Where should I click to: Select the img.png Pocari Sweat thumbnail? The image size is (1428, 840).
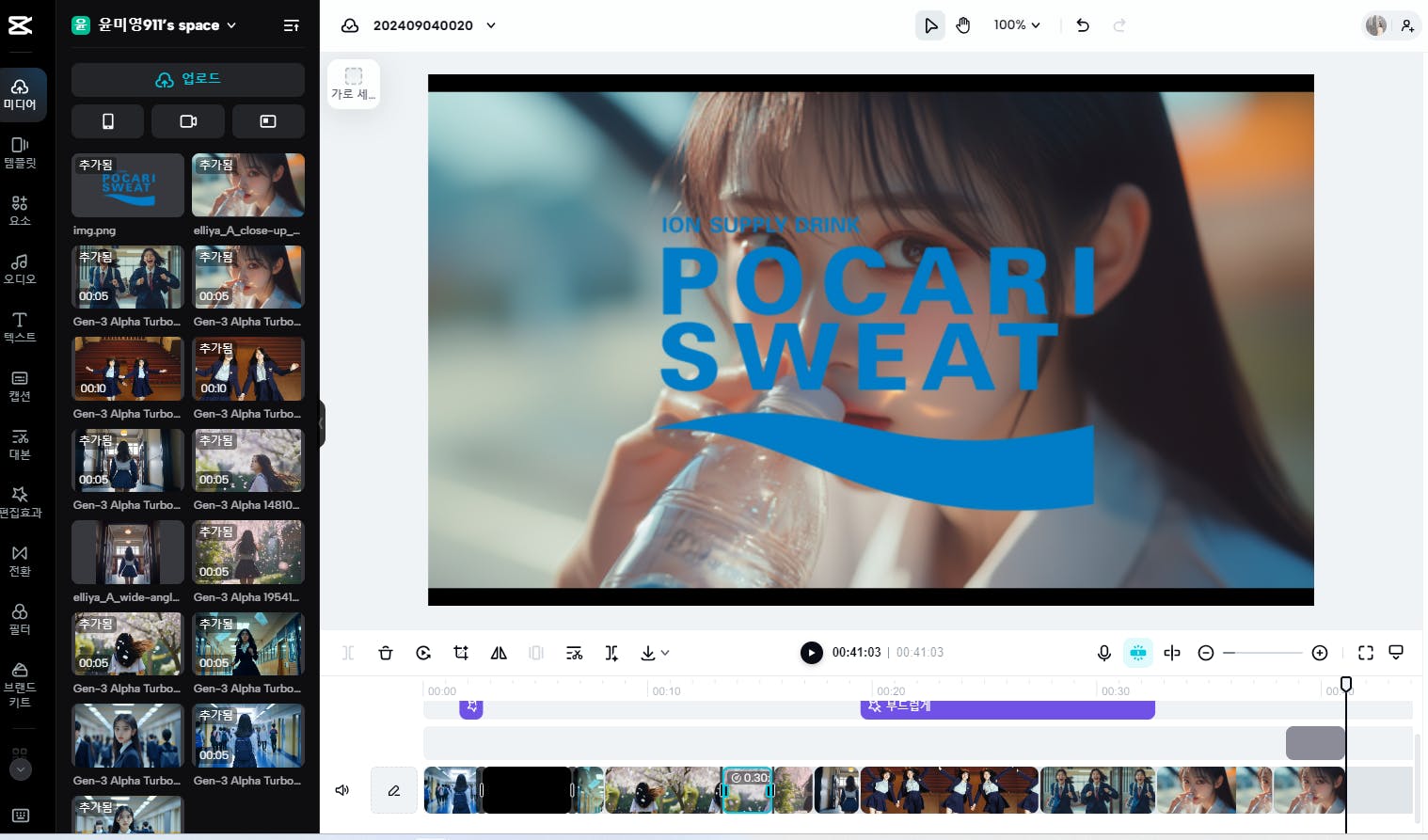(128, 185)
